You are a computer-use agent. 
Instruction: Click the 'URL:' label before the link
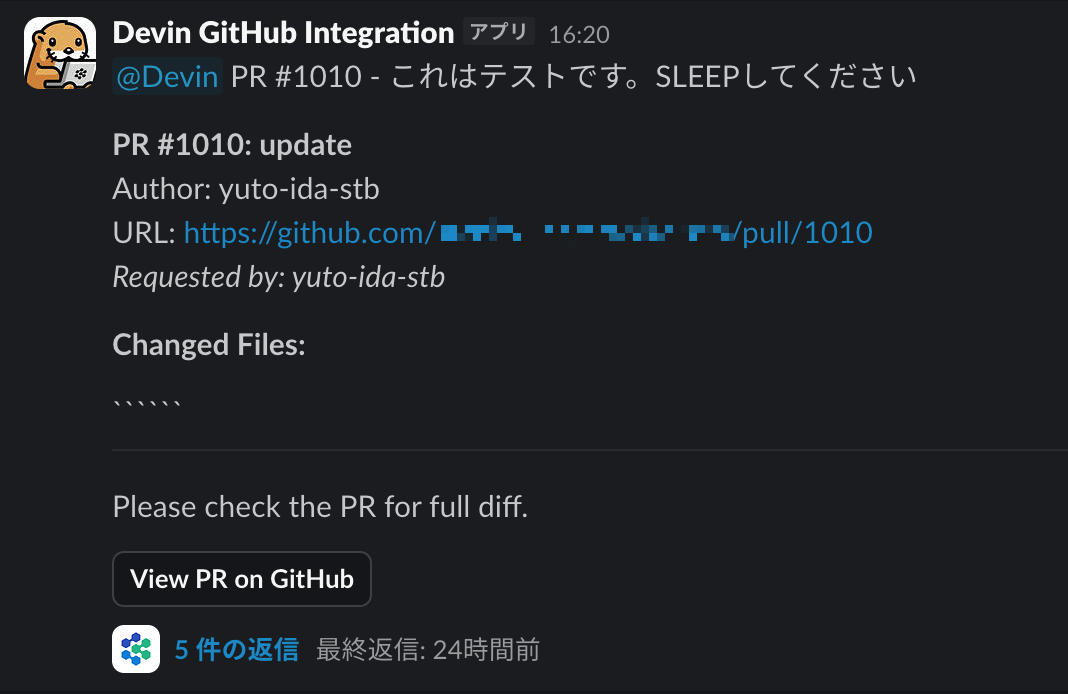[144, 233]
